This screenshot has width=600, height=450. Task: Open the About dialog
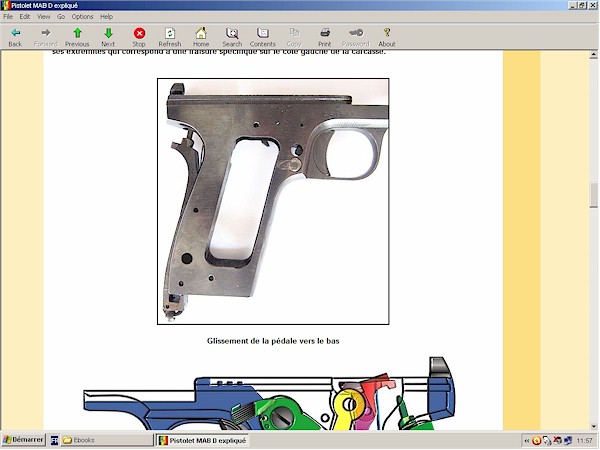pyautogui.click(x=387, y=38)
